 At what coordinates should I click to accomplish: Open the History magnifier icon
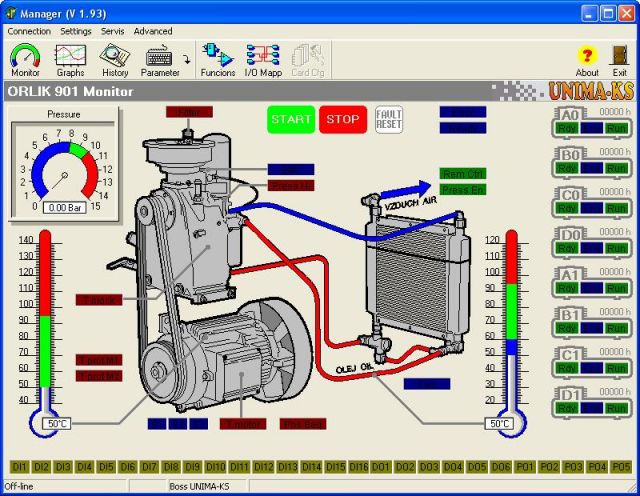(115, 60)
